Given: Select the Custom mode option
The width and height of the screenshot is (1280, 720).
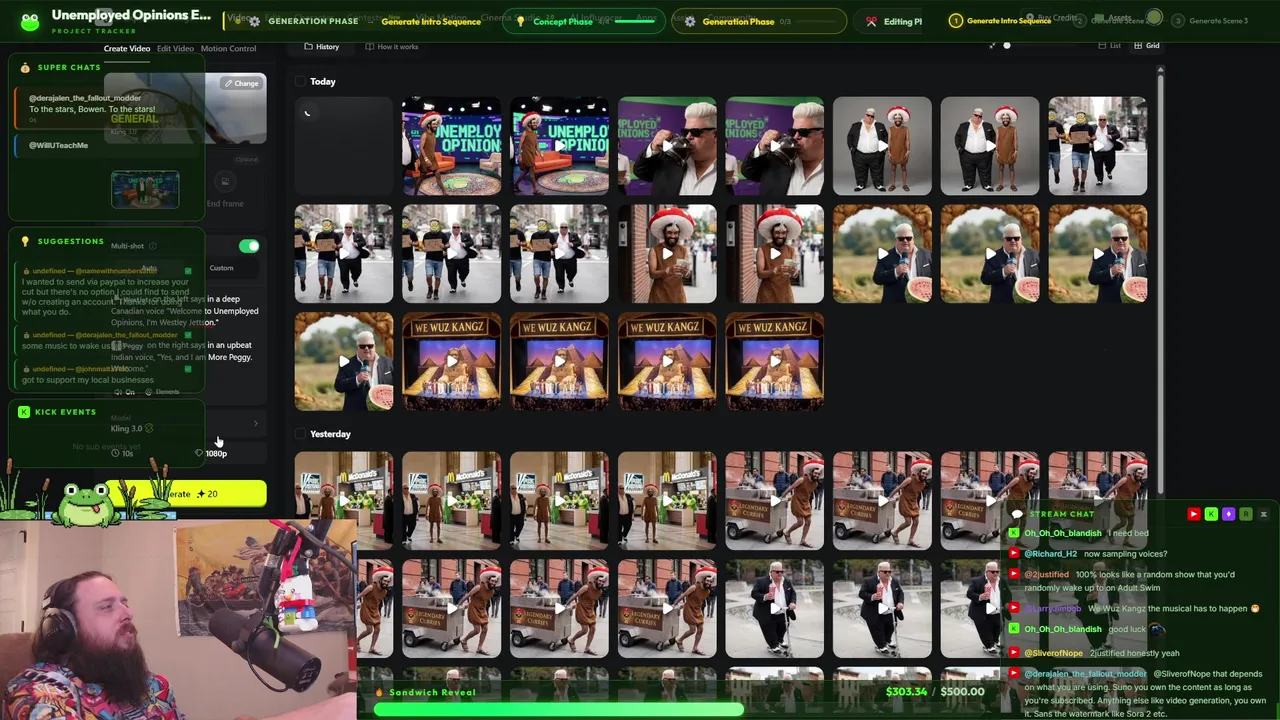Looking at the screenshot, I should 221,268.
